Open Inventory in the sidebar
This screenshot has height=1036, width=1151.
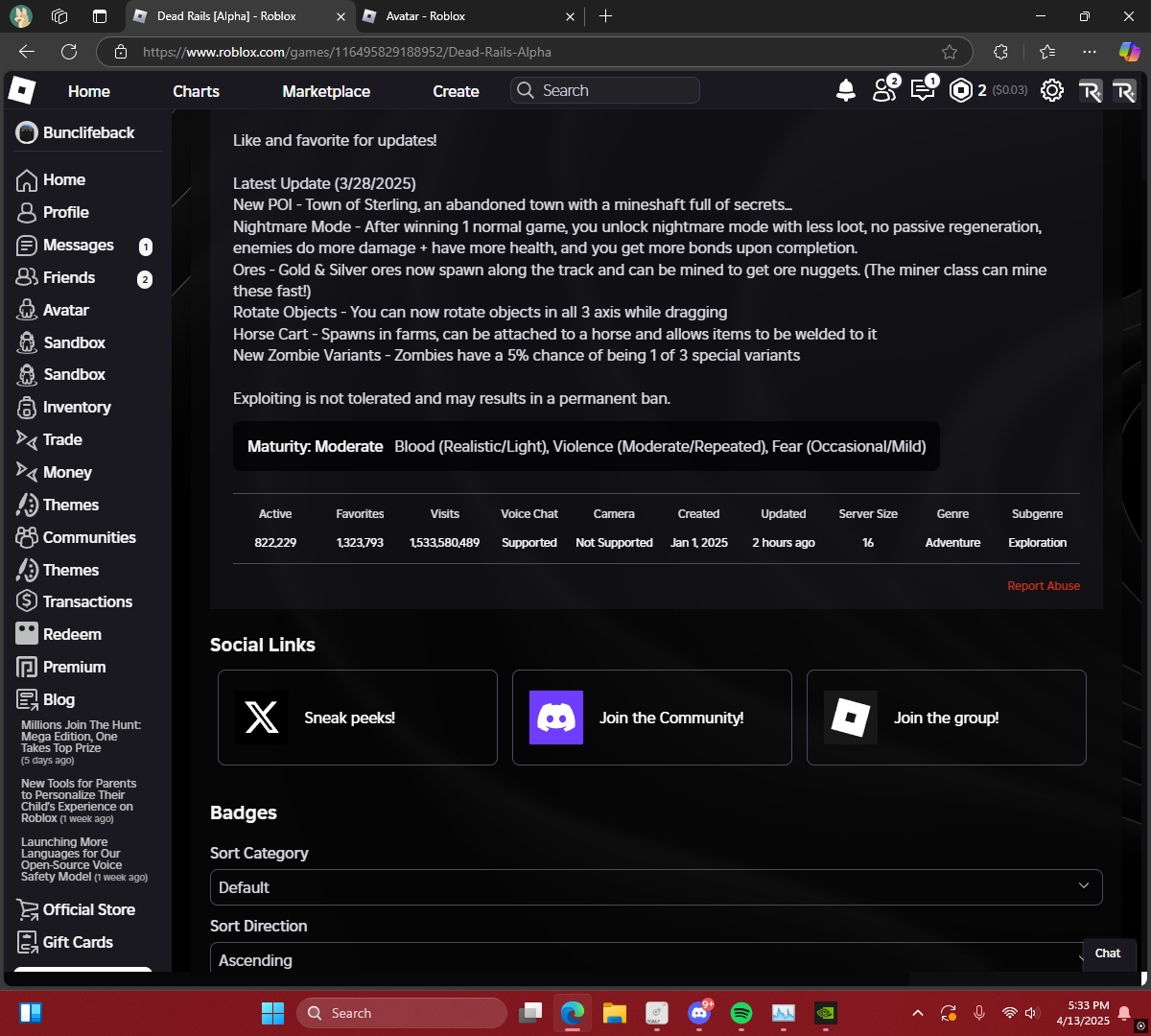coord(63,408)
